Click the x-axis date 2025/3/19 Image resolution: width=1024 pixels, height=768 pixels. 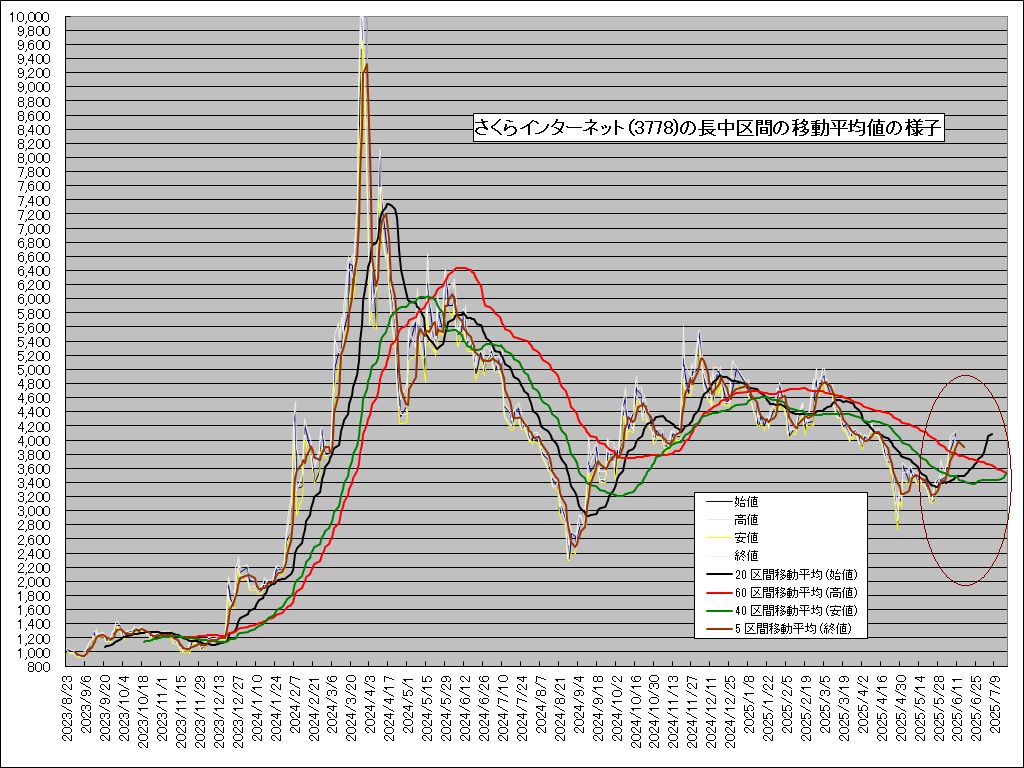[844, 710]
